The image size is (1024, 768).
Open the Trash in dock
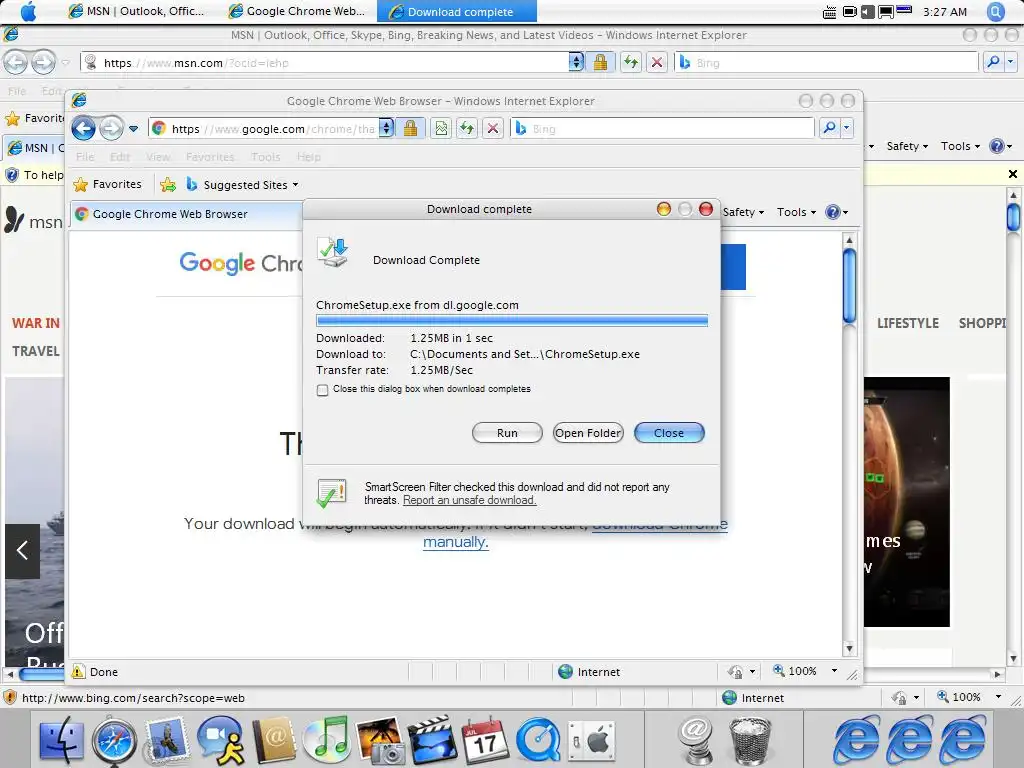750,741
